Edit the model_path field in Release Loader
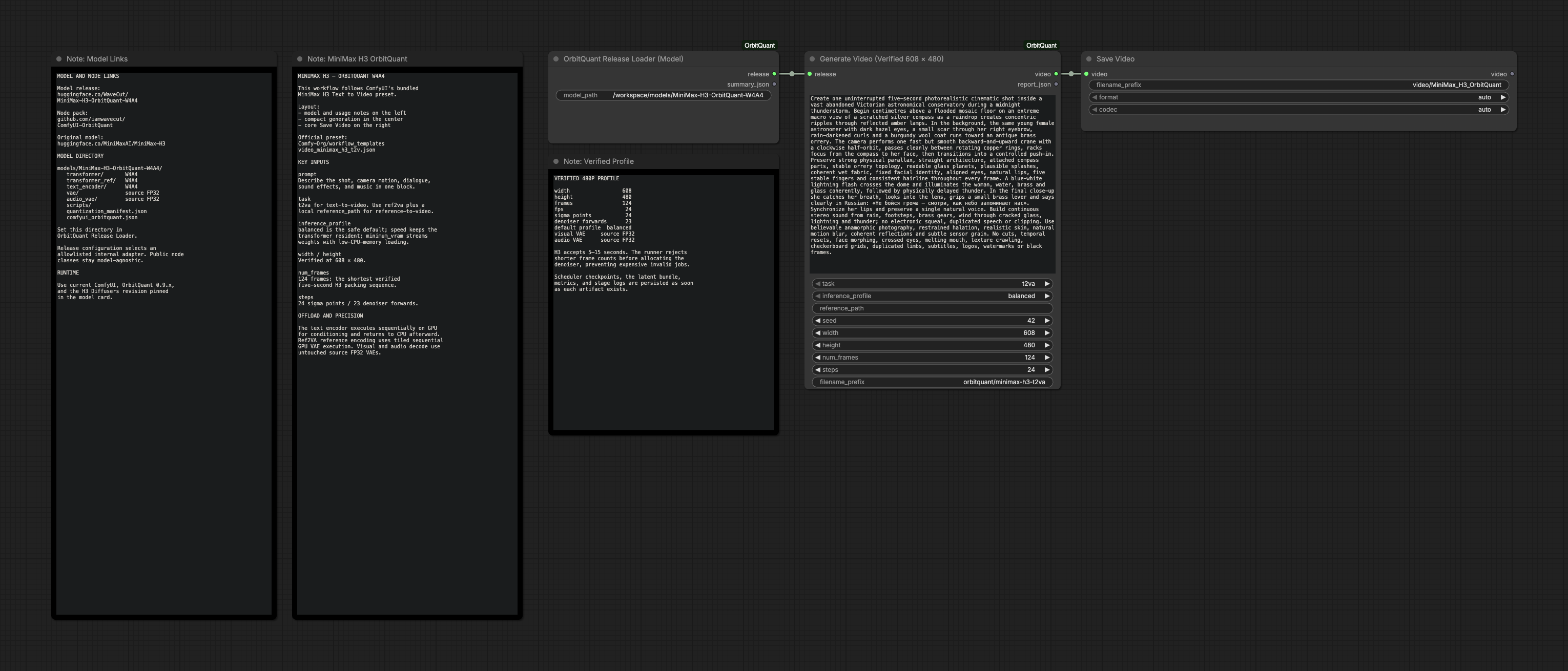Screen dimensions: 1568x671 pos(664,95)
